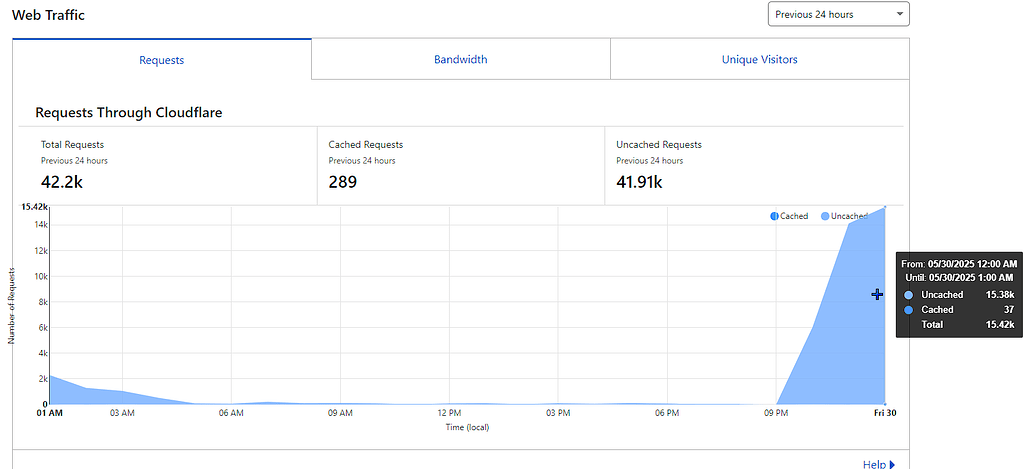
Task: Click the Total 15.42k tooltip row
Action: pos(959,325)
